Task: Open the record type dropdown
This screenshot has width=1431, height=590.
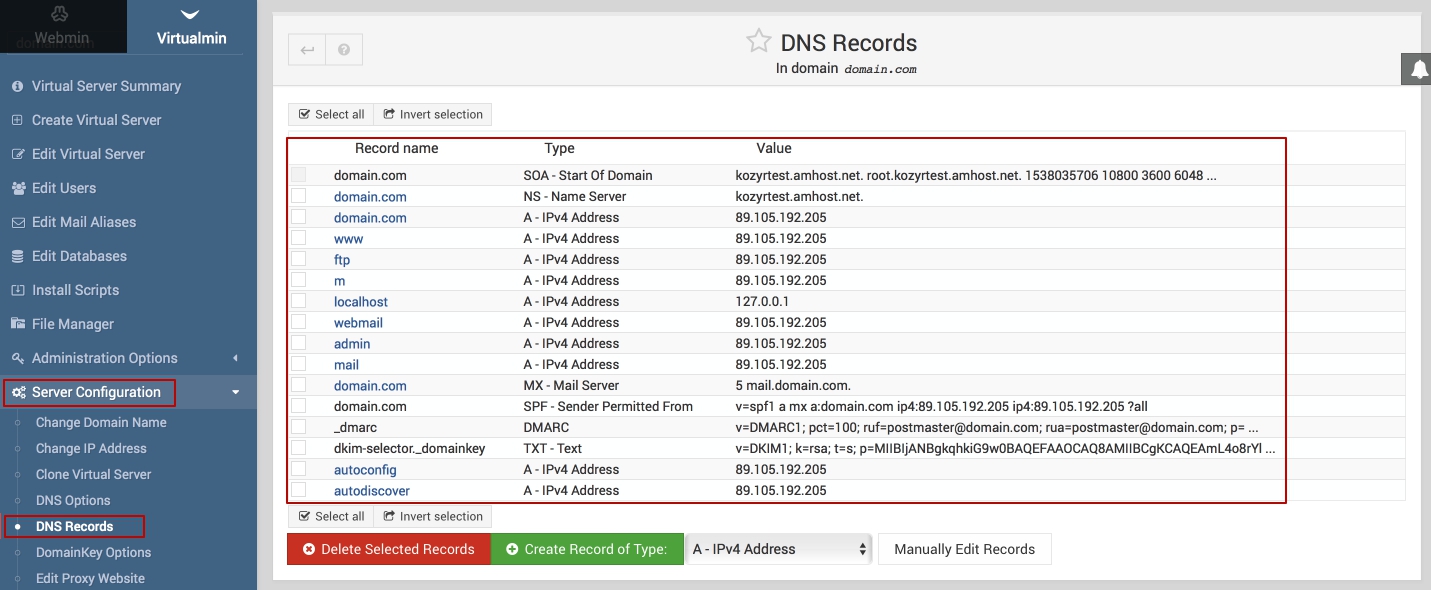Action: 779,549
